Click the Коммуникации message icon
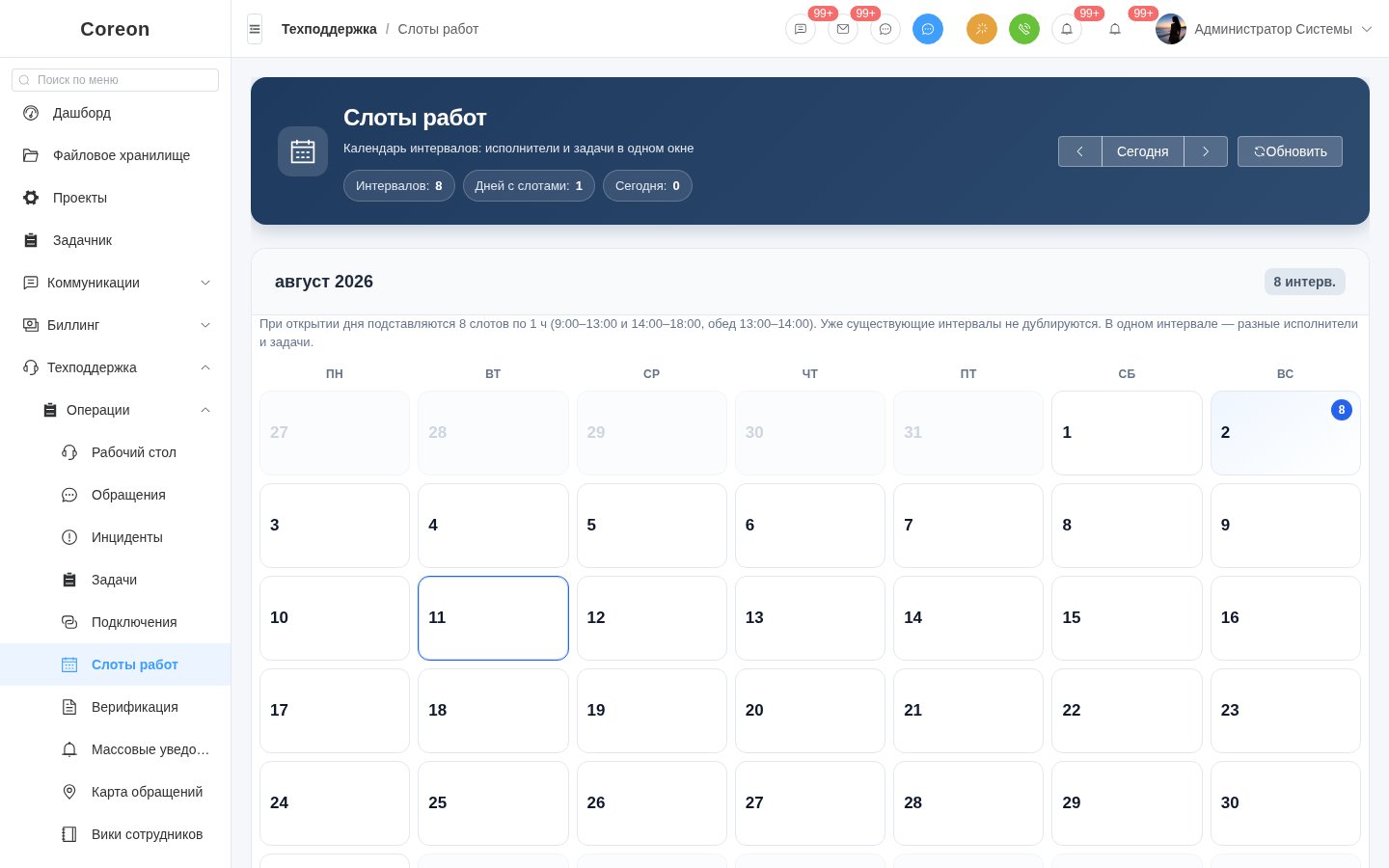 31,283
